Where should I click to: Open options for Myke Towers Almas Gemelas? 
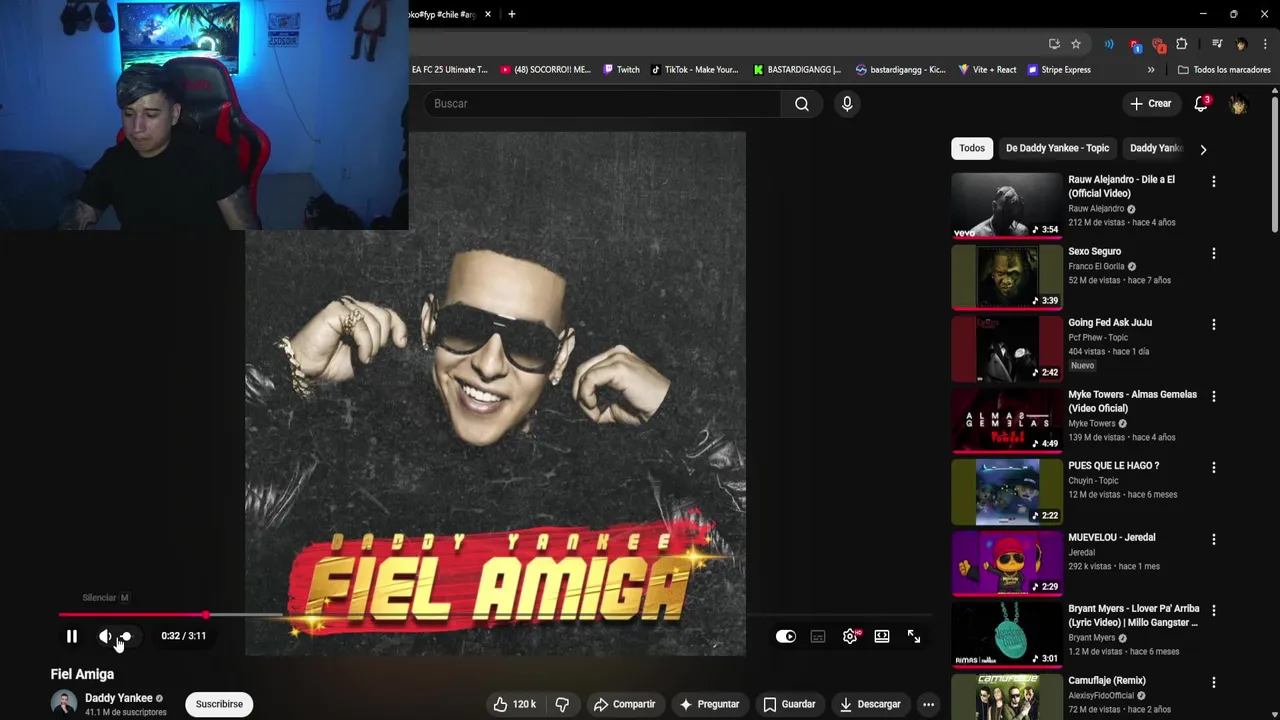tap(1213, 397)
